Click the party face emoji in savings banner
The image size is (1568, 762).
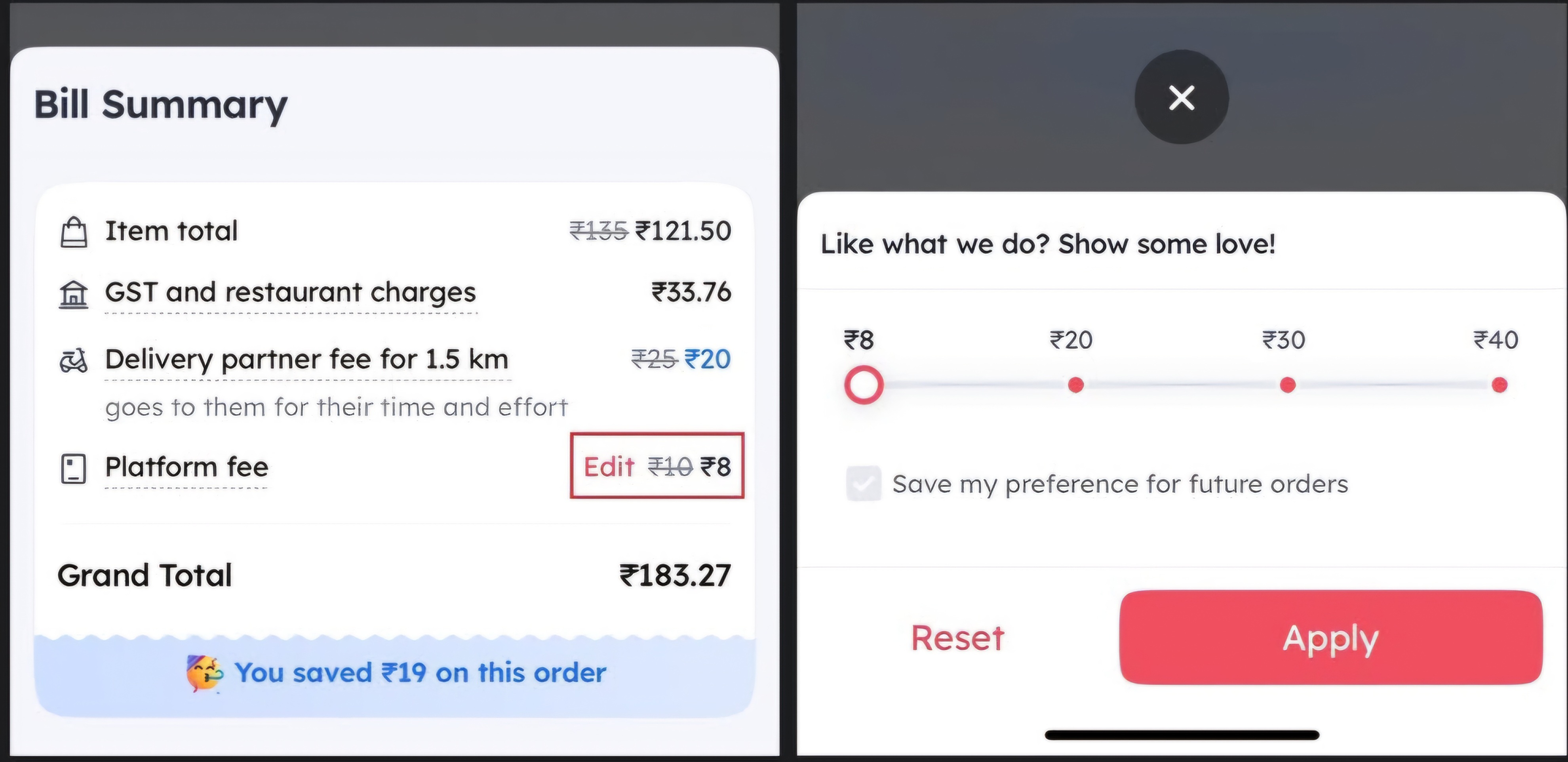204,673
